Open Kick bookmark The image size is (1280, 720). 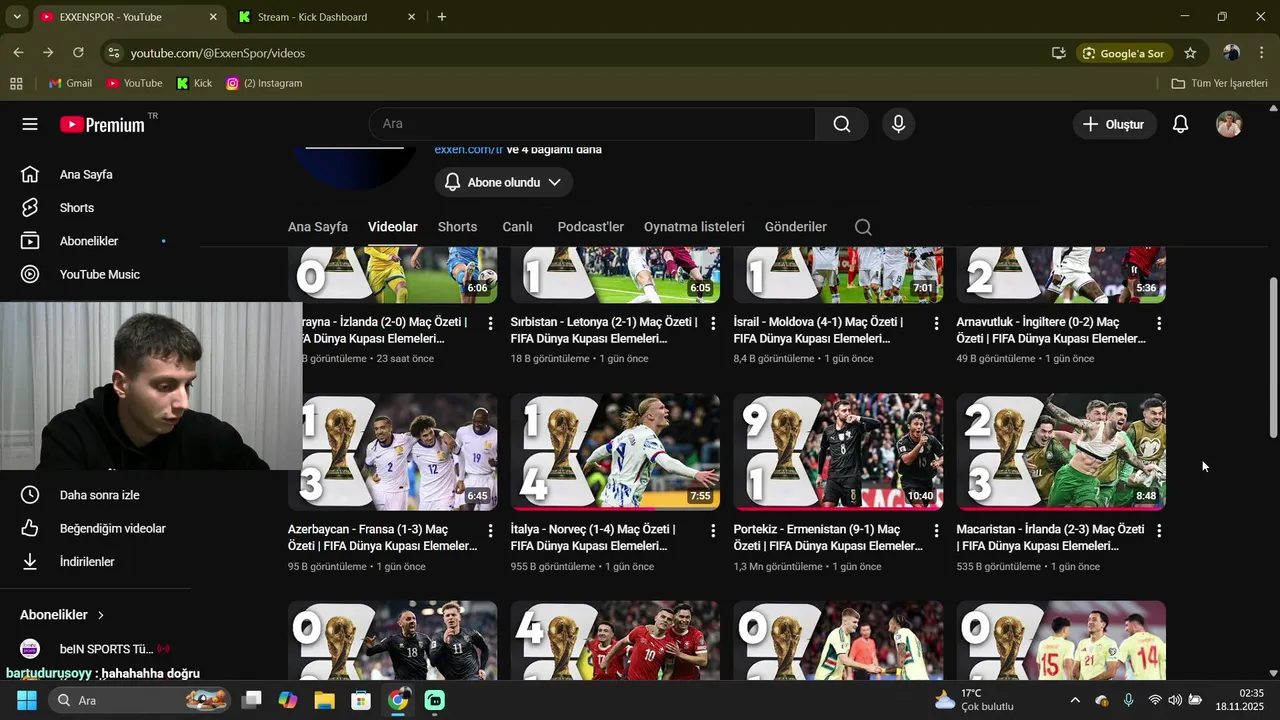tap(194, 83)
